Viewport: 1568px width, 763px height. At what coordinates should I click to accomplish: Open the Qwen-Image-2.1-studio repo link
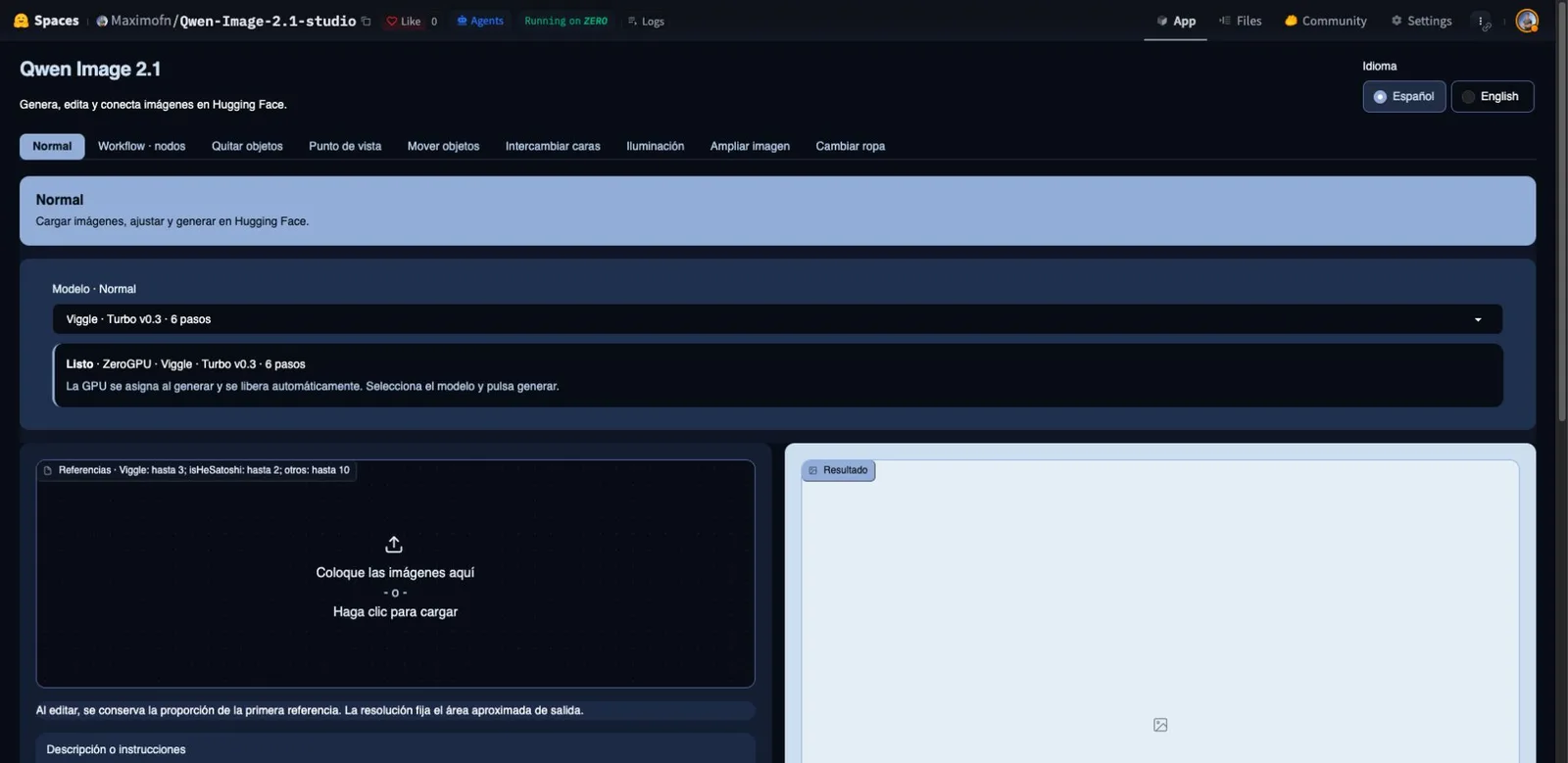(268, 22)
